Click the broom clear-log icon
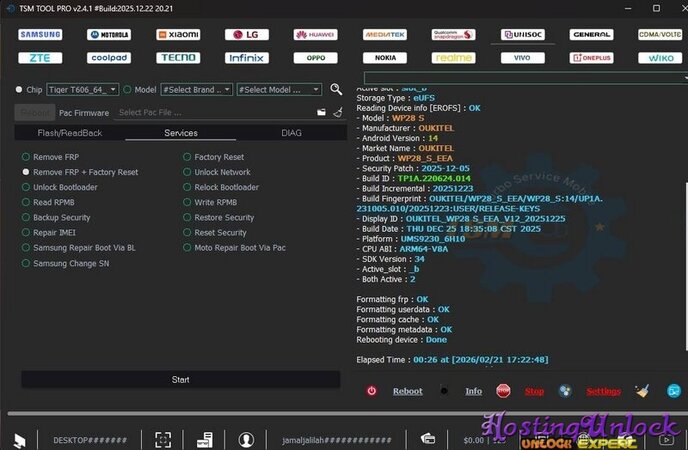Screen dimensions: 688x450 pos(641,391)
